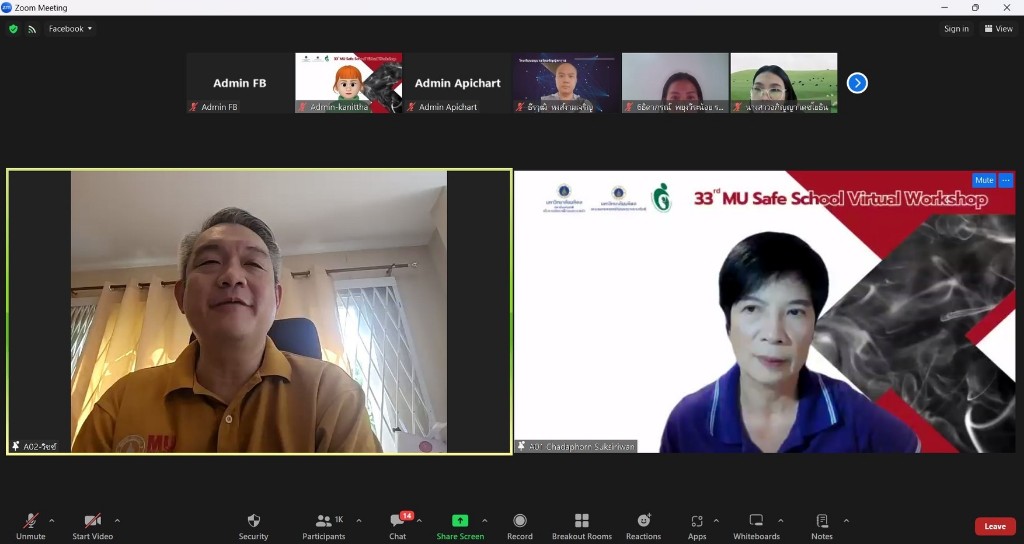Click the A02 speaker video tile
The width and height of the screenshot is (1024, 544).
(x=259, y=312)
